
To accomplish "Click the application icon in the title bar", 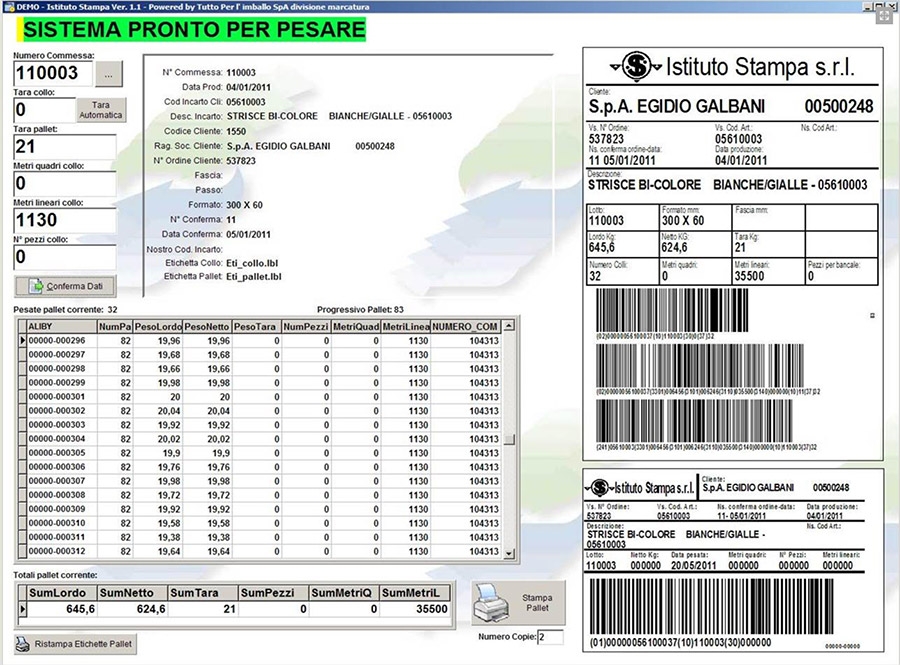I will pos(7,6).
